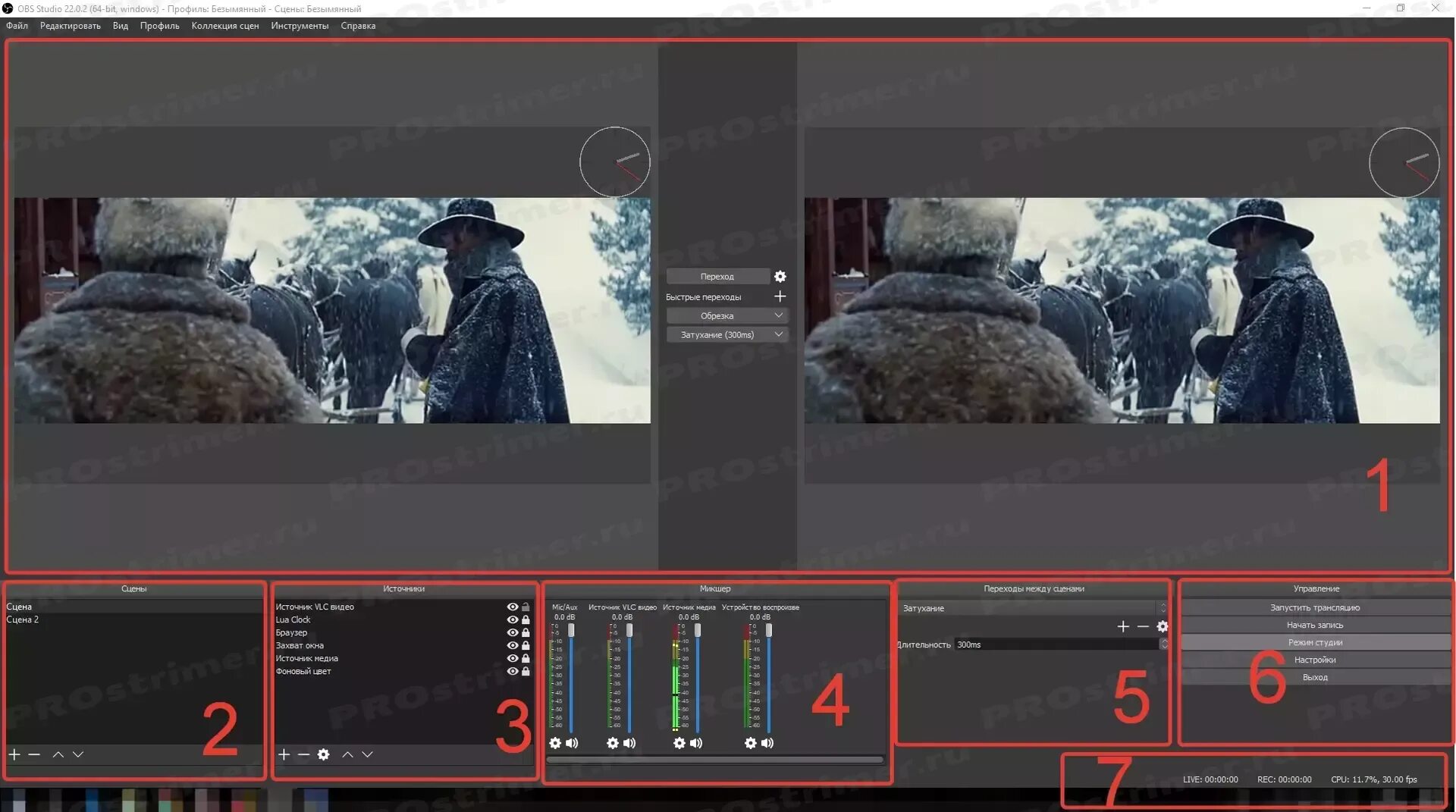Open Источник медиа mixer settings gear
1456x812 pixels.
click(679, 743)
